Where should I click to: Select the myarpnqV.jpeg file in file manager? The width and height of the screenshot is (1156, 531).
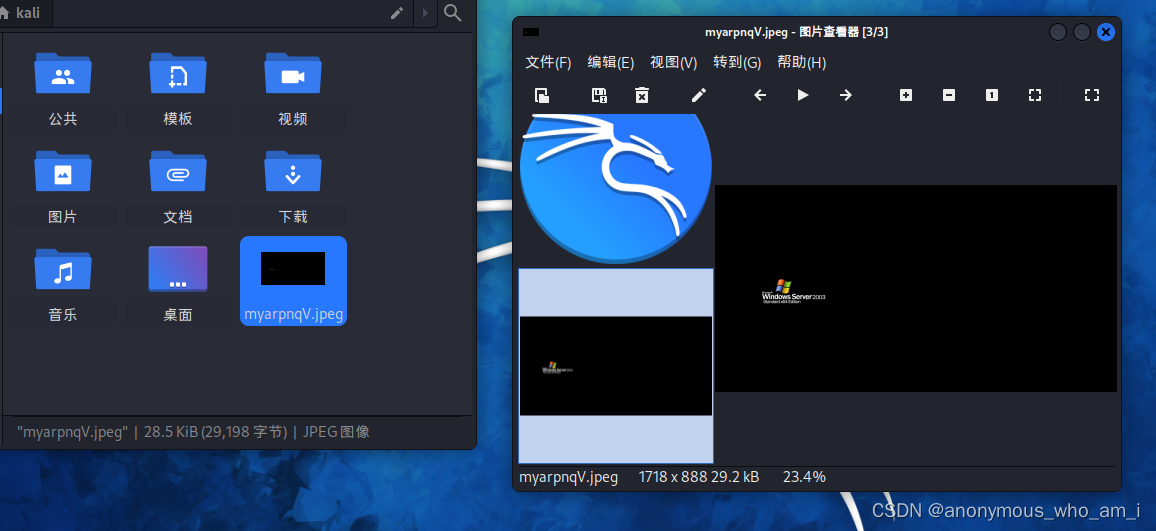pos(293,281)
